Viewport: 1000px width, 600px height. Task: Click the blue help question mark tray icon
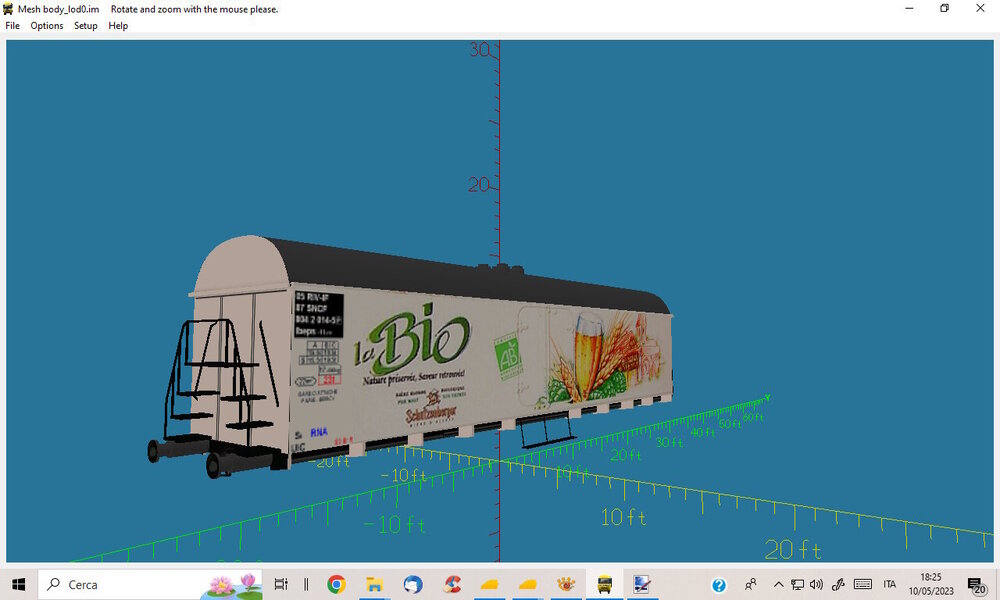[719, 585]
